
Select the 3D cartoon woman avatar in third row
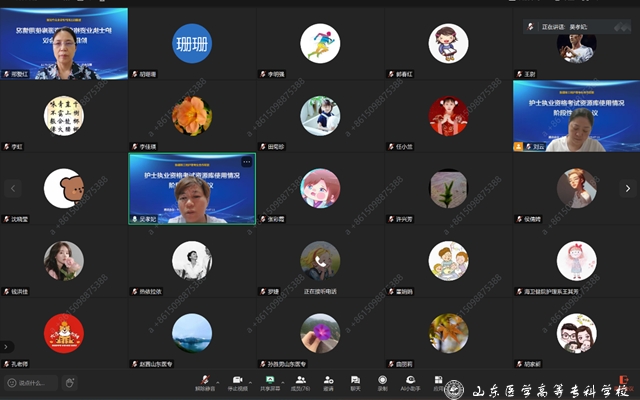tap(576, 188)
